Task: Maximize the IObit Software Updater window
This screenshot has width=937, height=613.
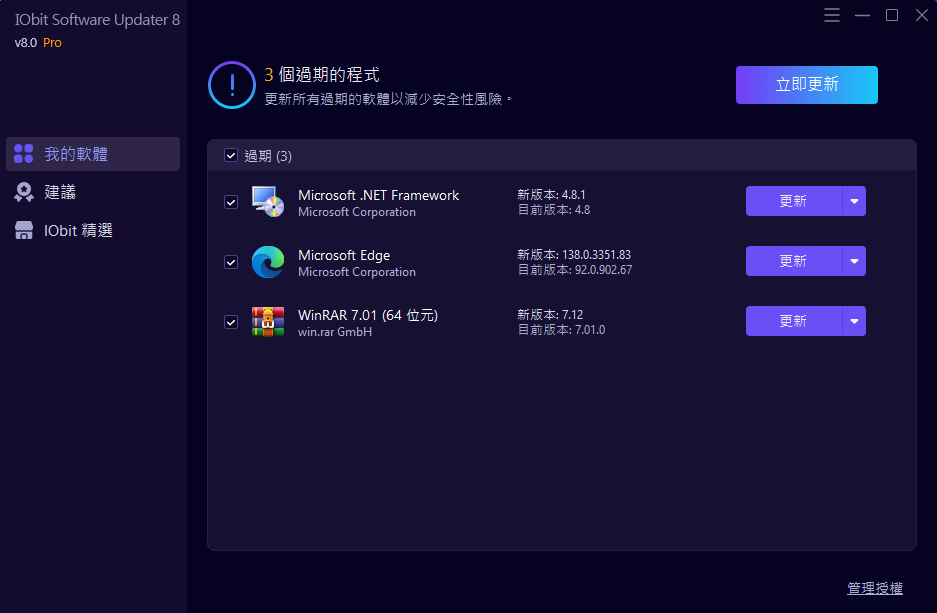Action: [x=892, y=15]
